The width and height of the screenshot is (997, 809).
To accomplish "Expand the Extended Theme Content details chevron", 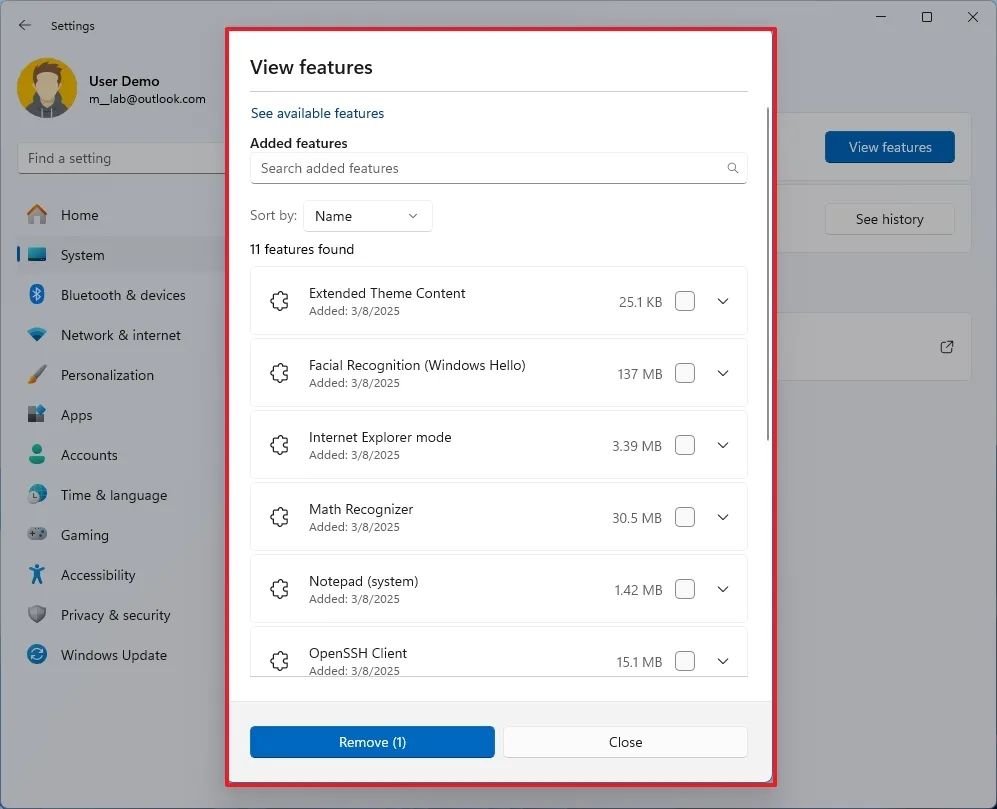I will pyautogui.click(x=723, y=301).
